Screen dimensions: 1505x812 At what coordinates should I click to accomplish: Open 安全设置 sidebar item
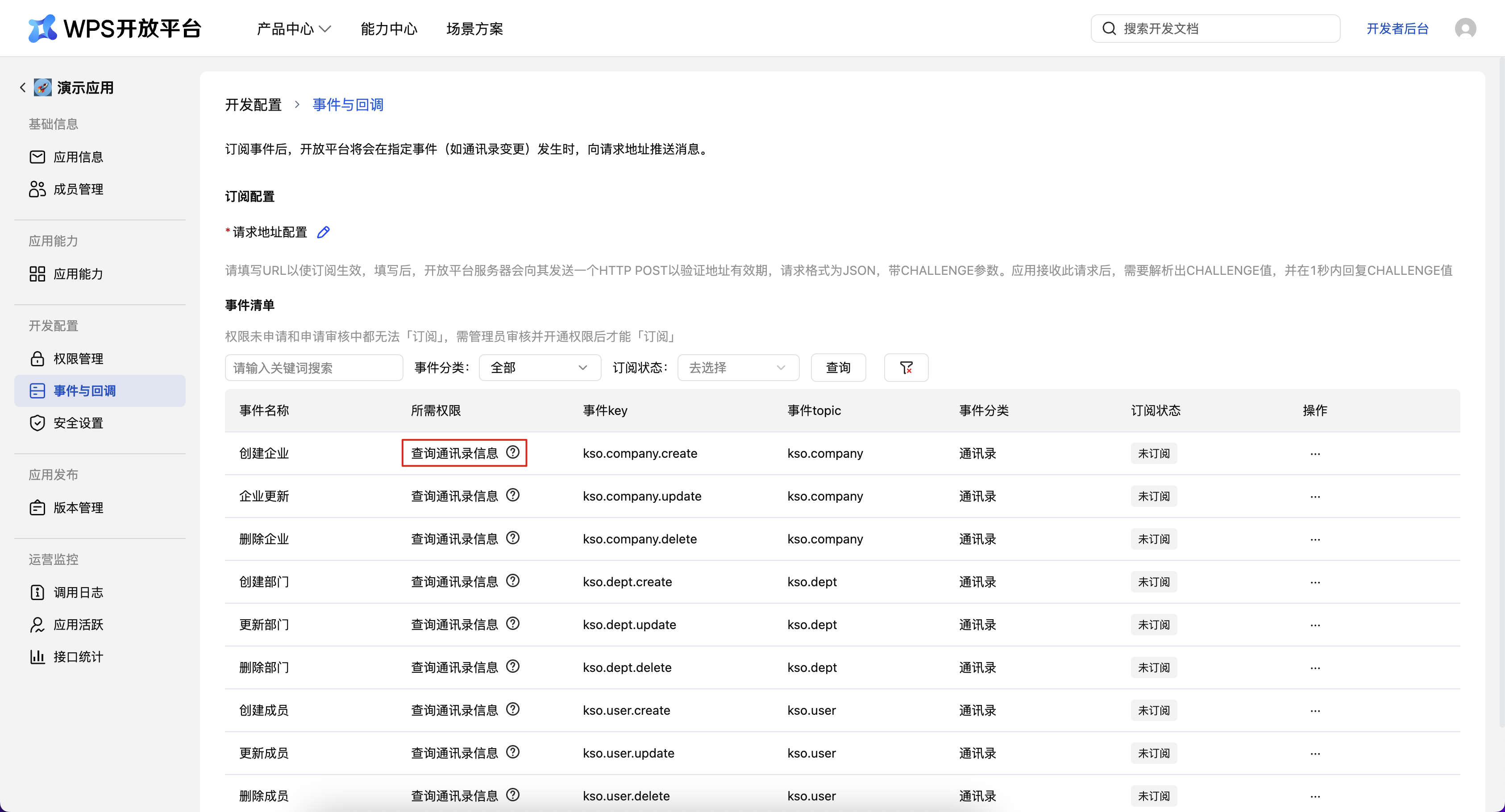pyautogui.click(x=78, y=423)
